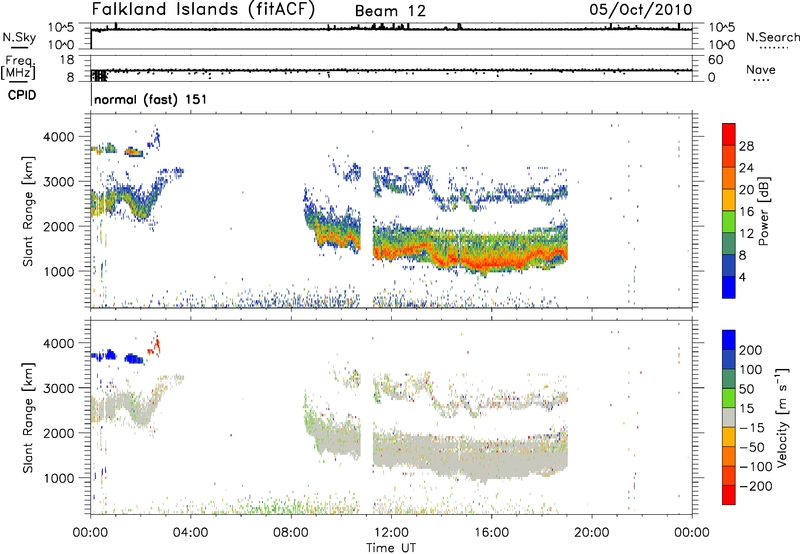Select the '-100' velocity colorbar label

[755, 466]
